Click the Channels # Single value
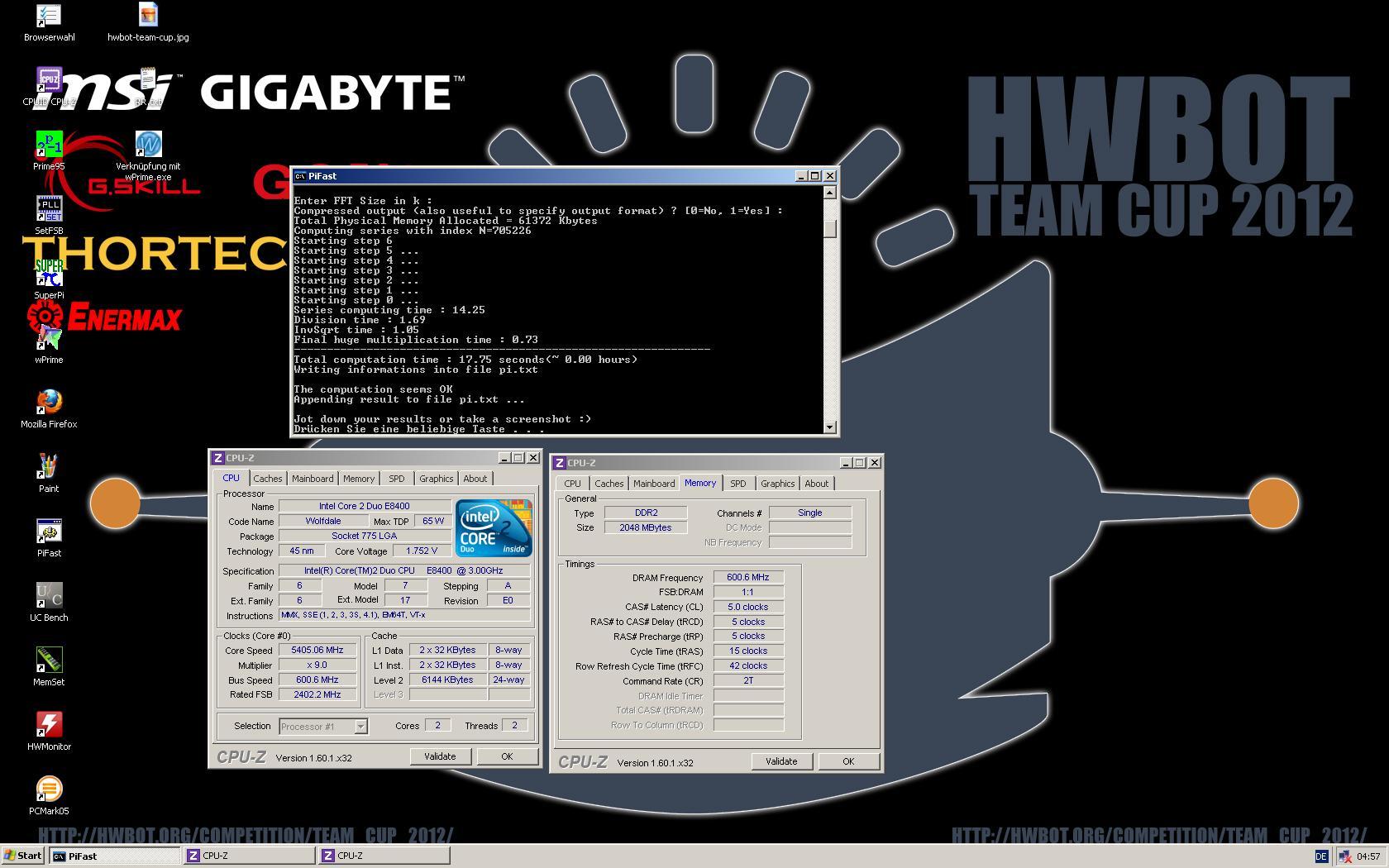 tap(810, 513)
